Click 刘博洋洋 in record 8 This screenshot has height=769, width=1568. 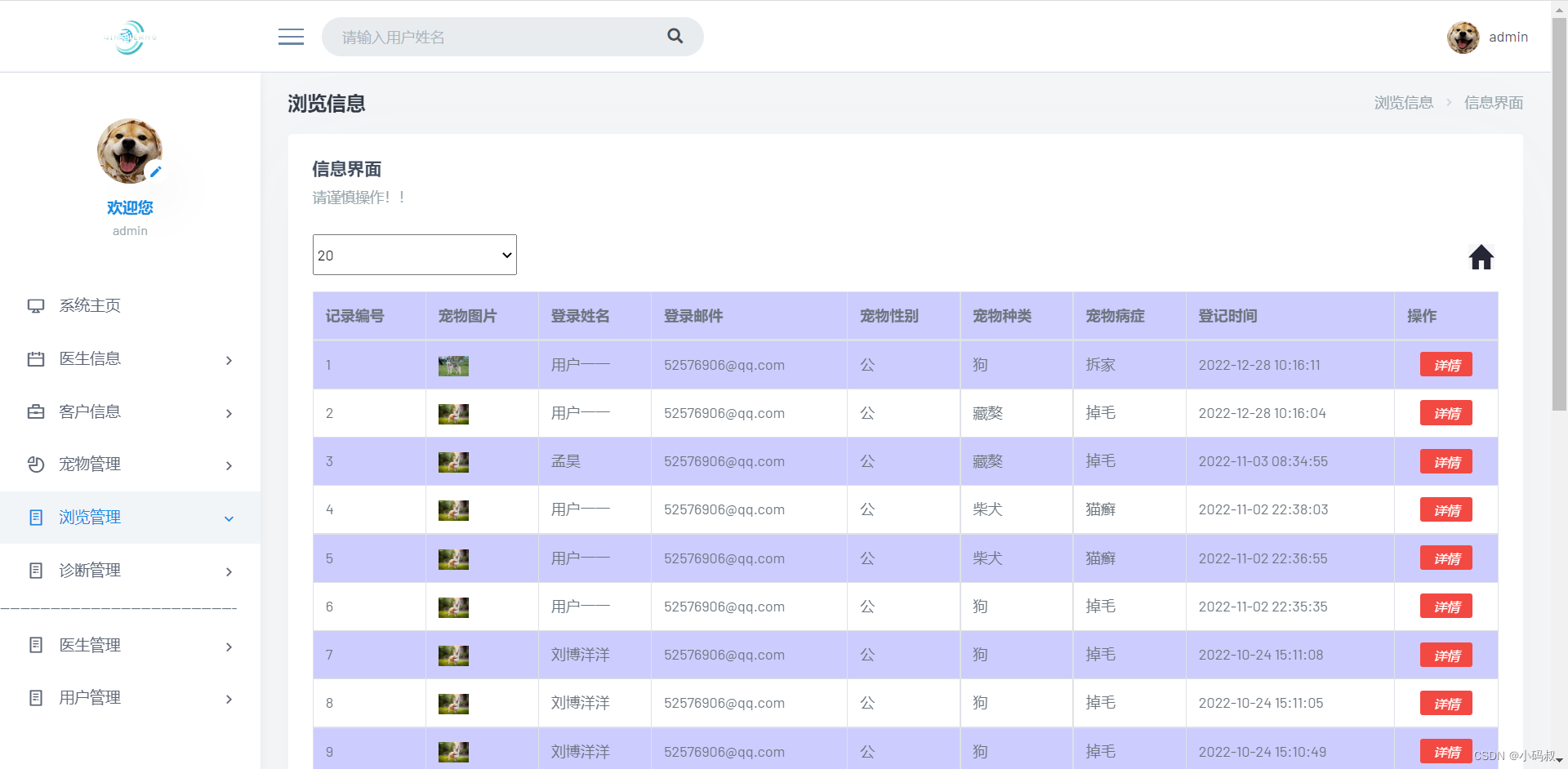(581, 703)
